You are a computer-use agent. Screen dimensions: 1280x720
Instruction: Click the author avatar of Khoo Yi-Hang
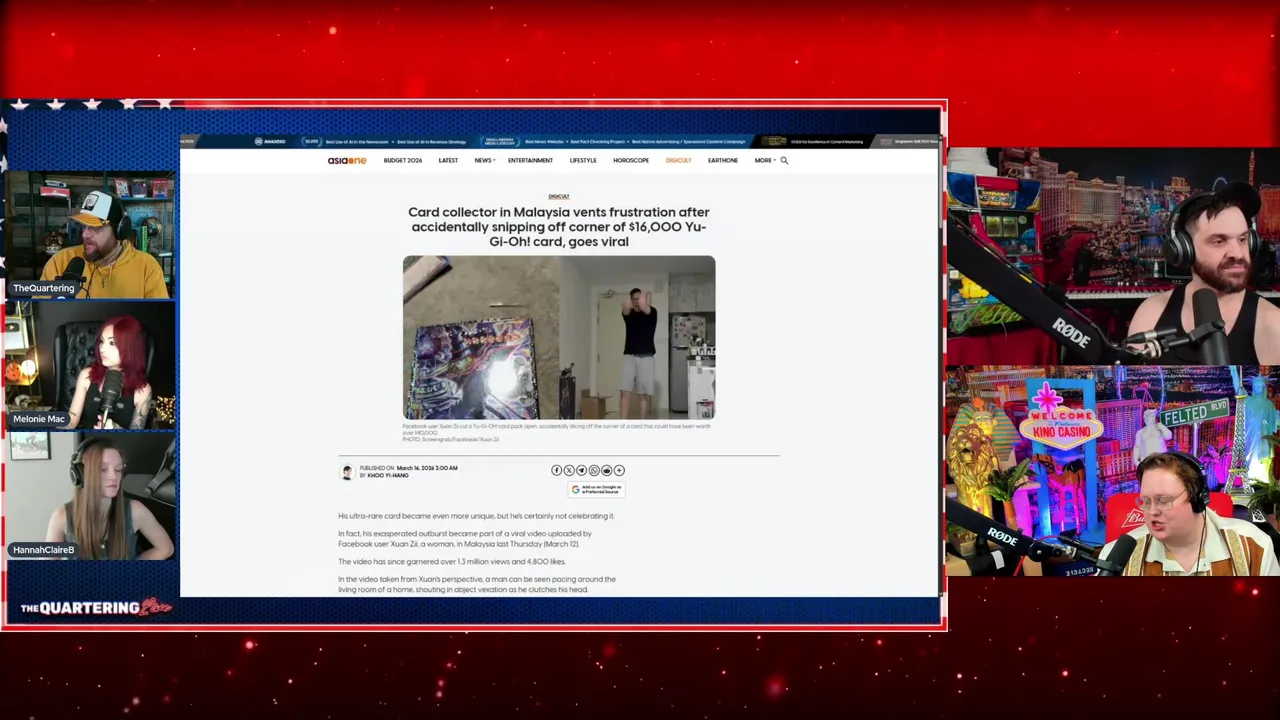pyautogui.click(x=347, y=472)
